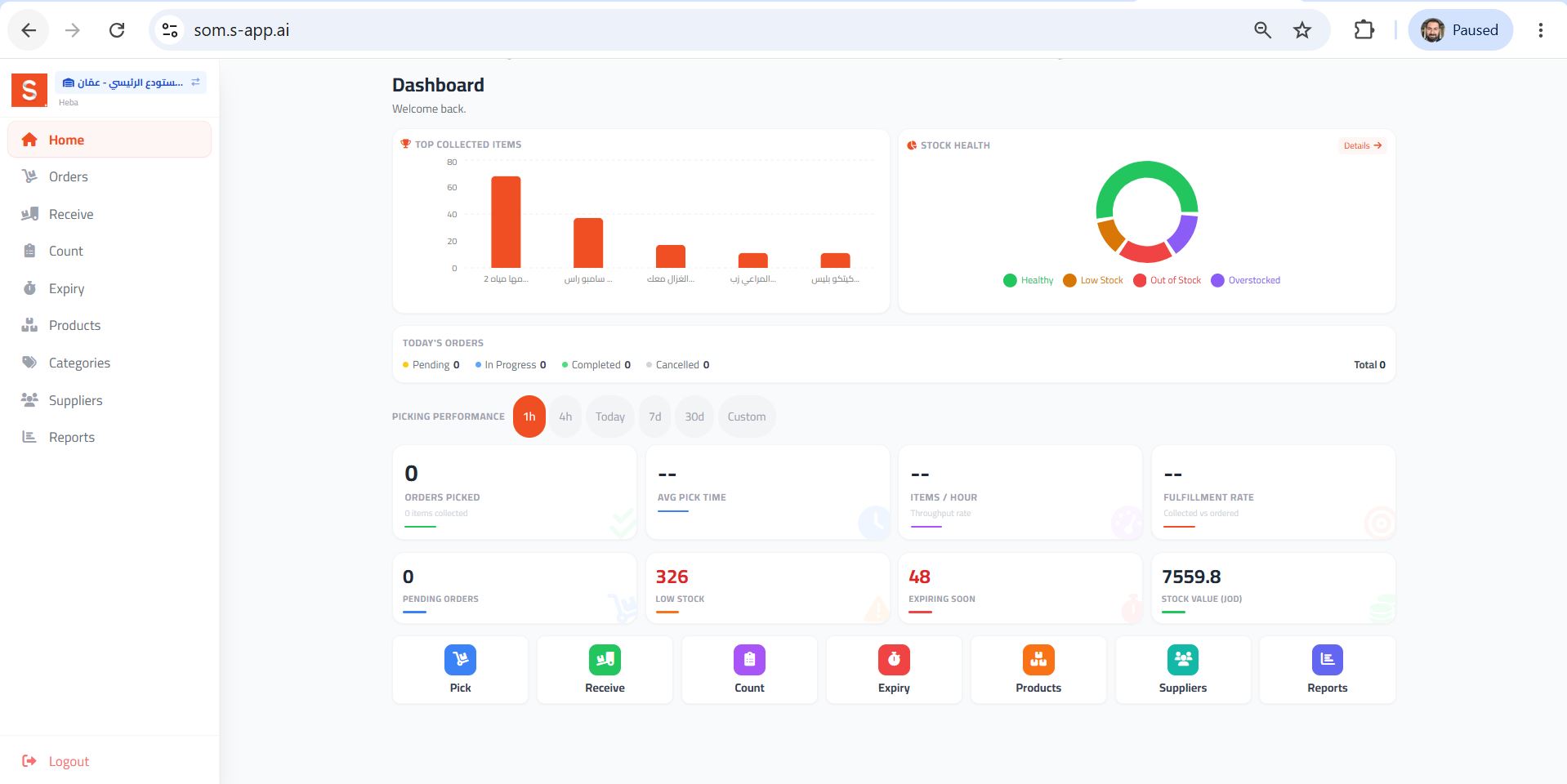Image resolution: width=1567 pixels, height=784 pixels.
Task: Click the Home icon in sidebar
Action: (29, 140)
